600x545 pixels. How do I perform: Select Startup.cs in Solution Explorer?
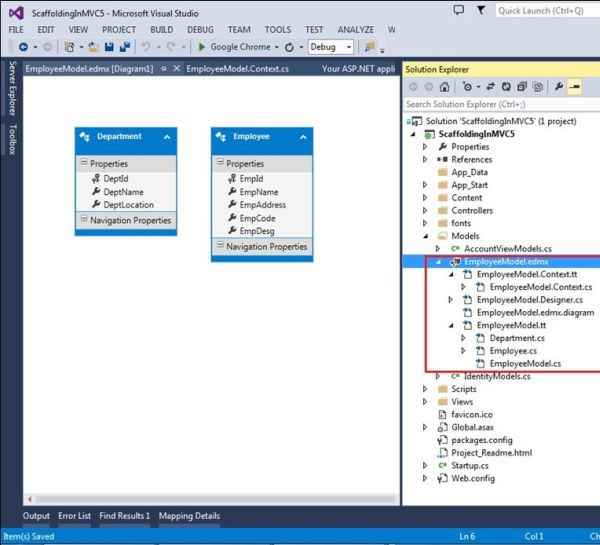click(470, 466)
